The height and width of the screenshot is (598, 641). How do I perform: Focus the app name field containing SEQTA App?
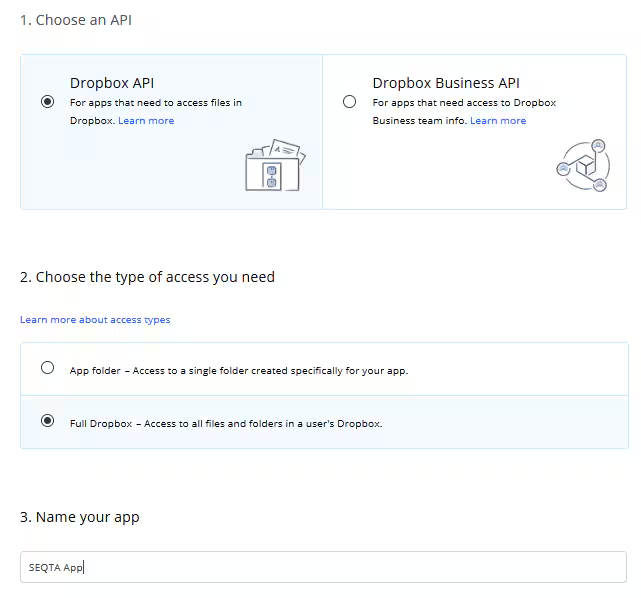coord(323,567)
